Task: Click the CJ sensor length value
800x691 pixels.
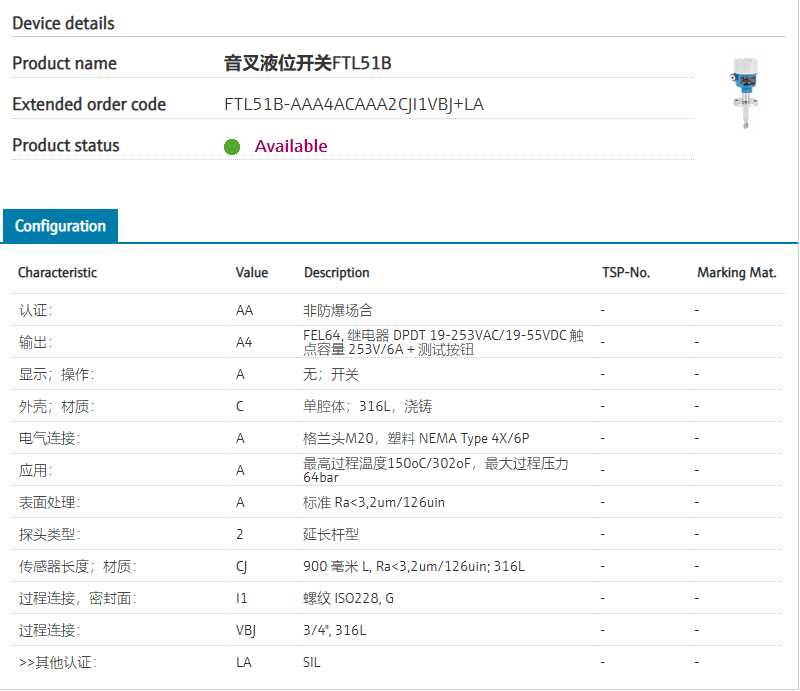Action: tap(242, 567)
